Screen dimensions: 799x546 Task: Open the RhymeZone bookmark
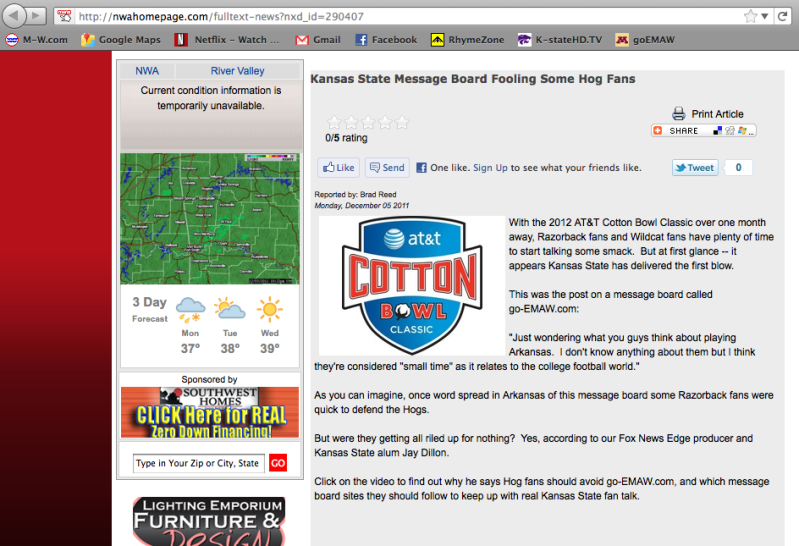(x=467, y=40)
